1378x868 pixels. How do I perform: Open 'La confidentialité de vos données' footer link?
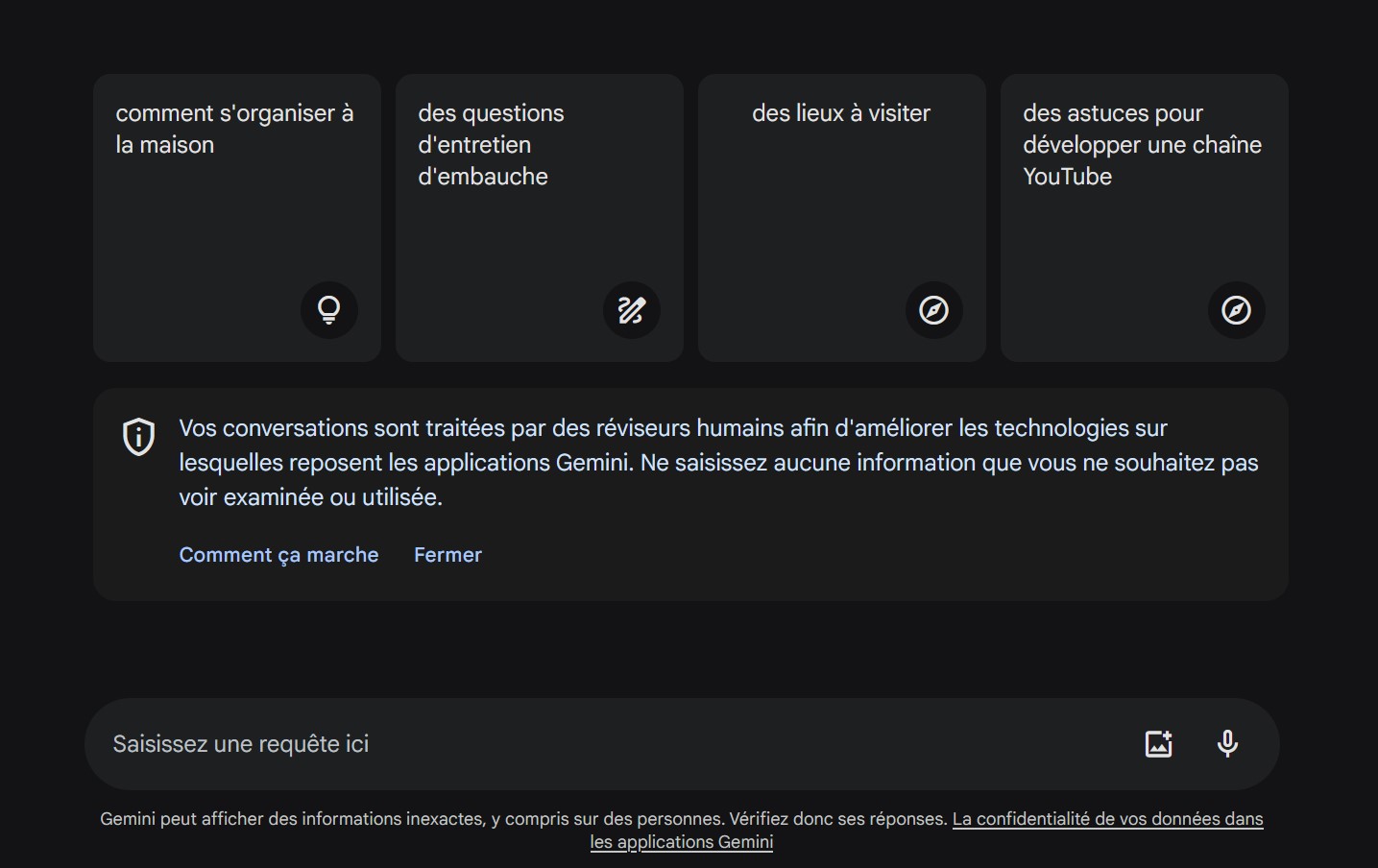point(1107,819)
